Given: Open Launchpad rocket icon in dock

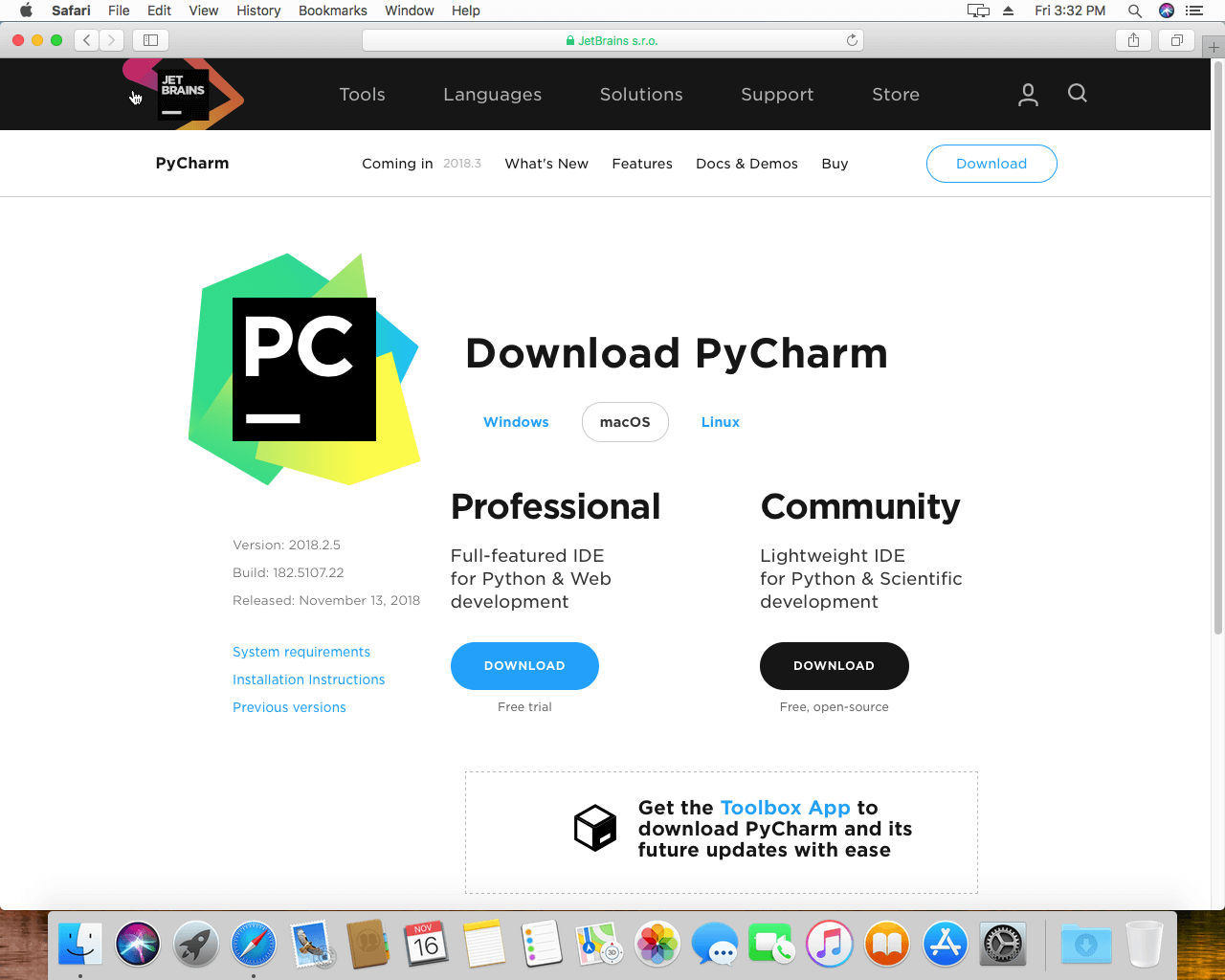Looking at the screenshot, I should pos(196,945).
